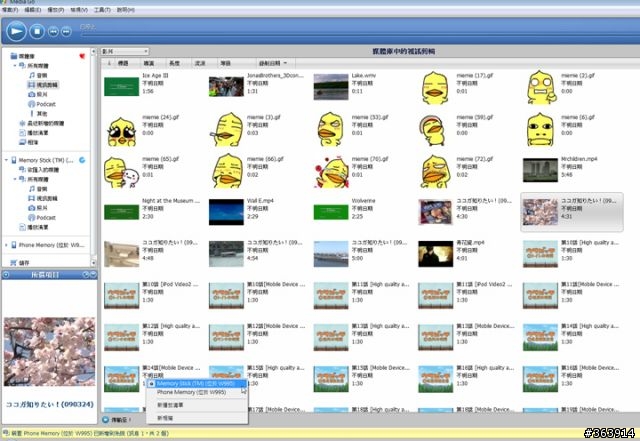Click the playback progress bar
This screenshot has width=640, height=441.
click(359, 36)
